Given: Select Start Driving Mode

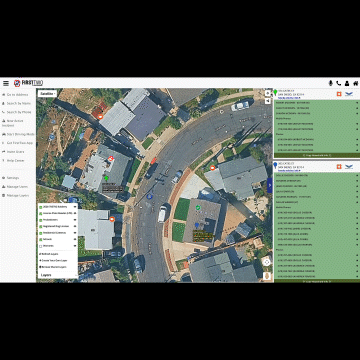Looking at the screenshot, I should 18,134.
